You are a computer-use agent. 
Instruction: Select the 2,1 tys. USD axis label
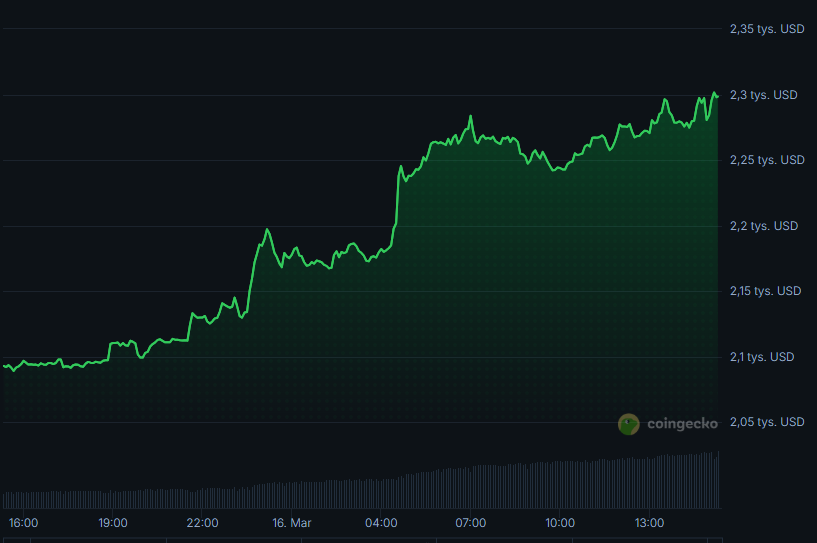coord(764,357)
